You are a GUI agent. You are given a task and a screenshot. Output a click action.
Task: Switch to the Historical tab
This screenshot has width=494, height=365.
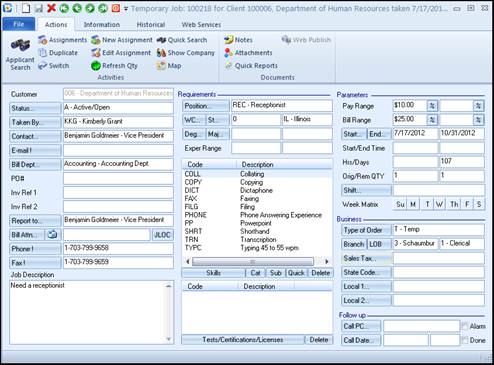pos(151,25)
